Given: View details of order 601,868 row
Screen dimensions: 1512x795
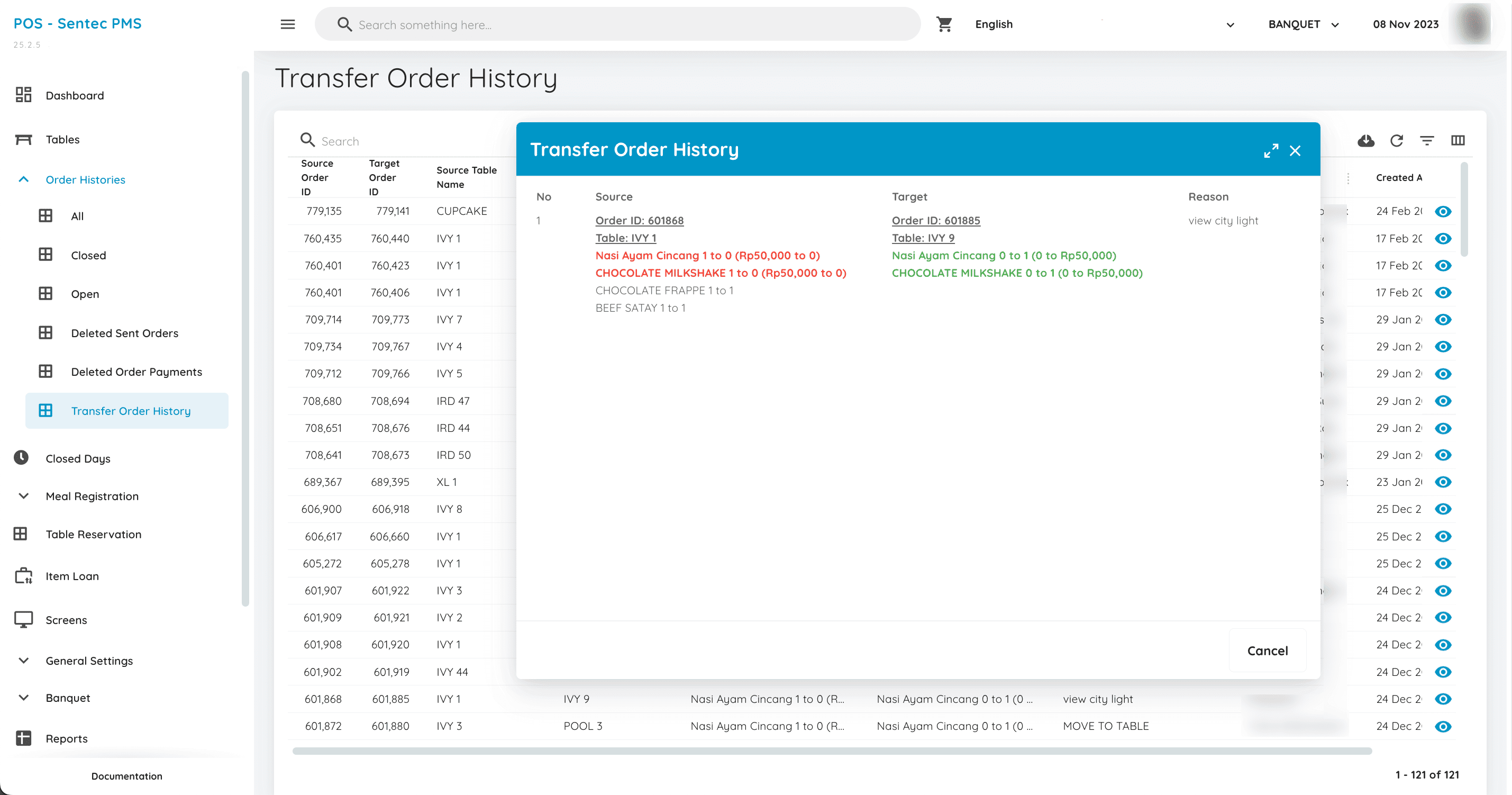Looking at the screenshot, I should pyautogui.click(x=1443, y=699).
